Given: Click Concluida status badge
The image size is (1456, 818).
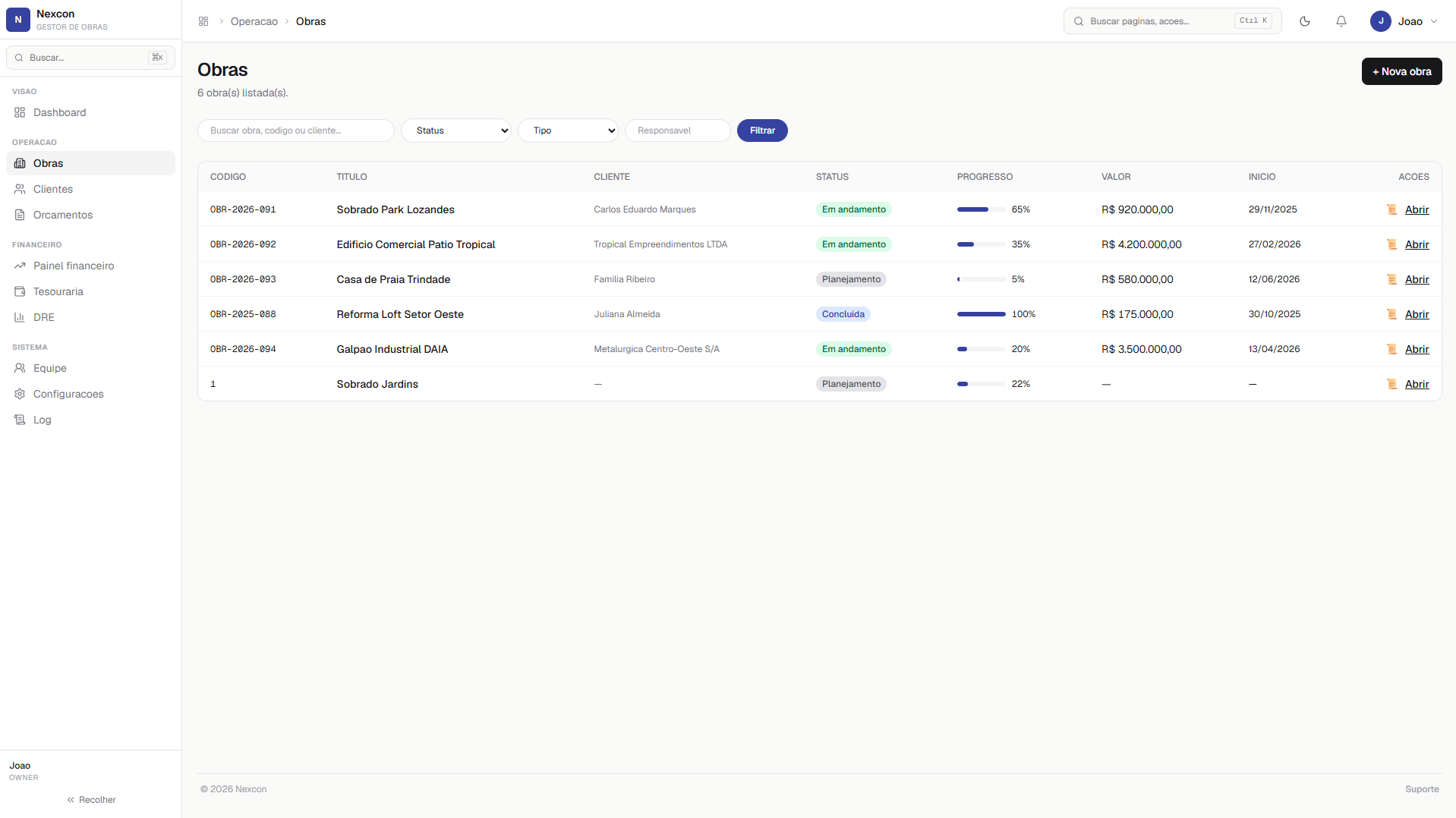Looking at the screenshot, I should click(x=843, y=314).
